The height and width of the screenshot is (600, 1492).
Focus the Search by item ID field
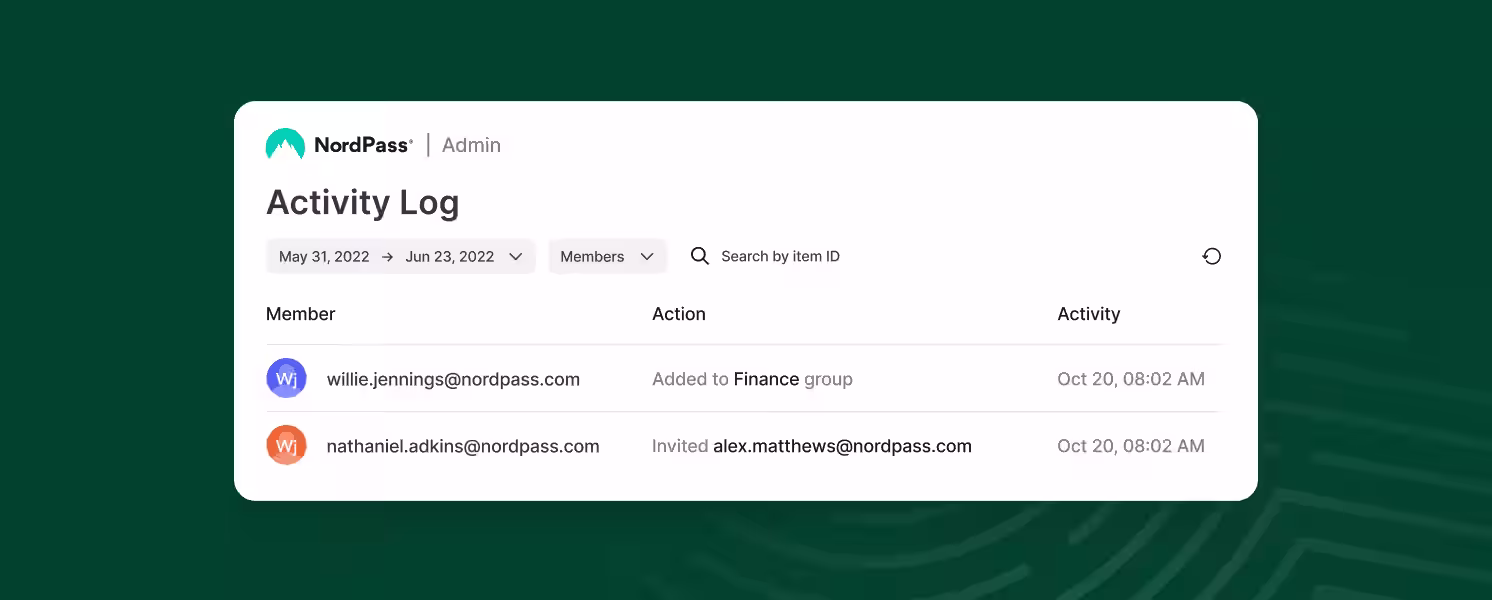(x=780, y=257)
